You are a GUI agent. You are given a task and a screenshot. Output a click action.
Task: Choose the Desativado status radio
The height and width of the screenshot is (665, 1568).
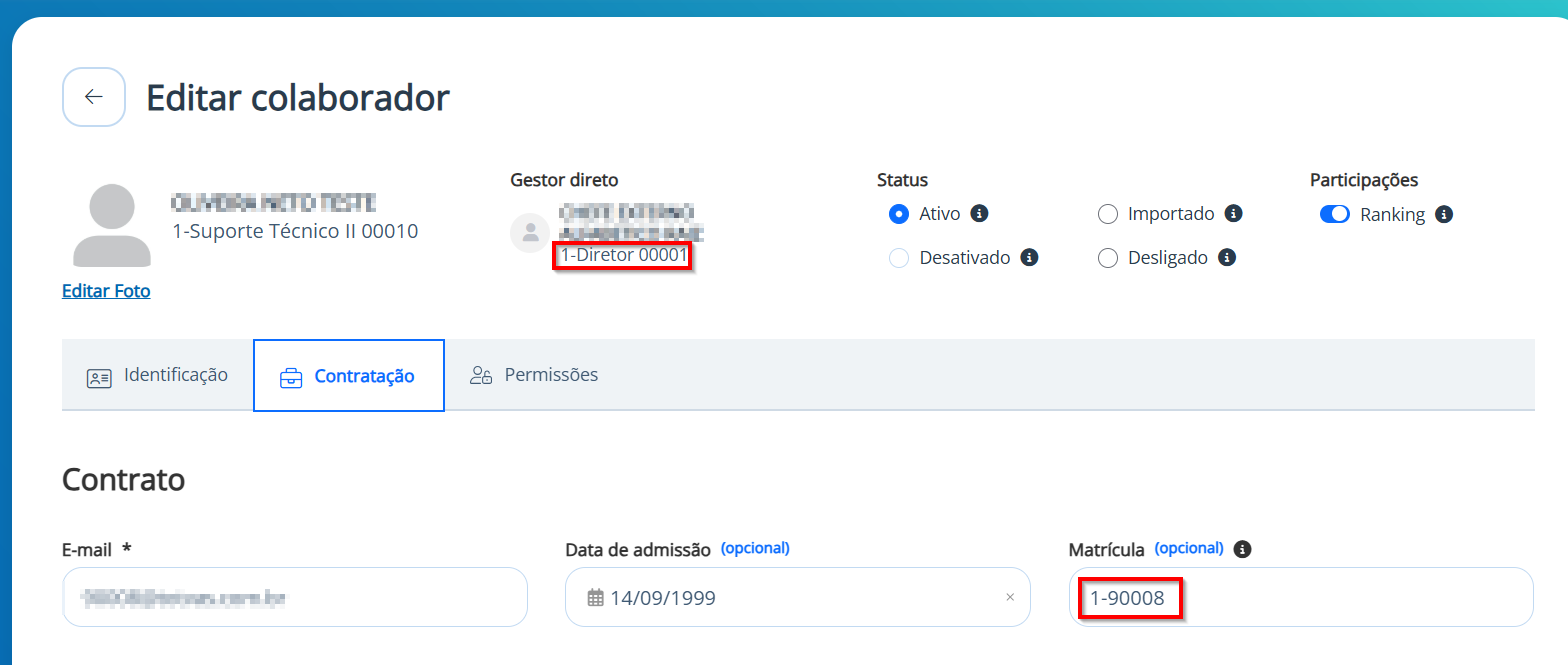[899, 258]
